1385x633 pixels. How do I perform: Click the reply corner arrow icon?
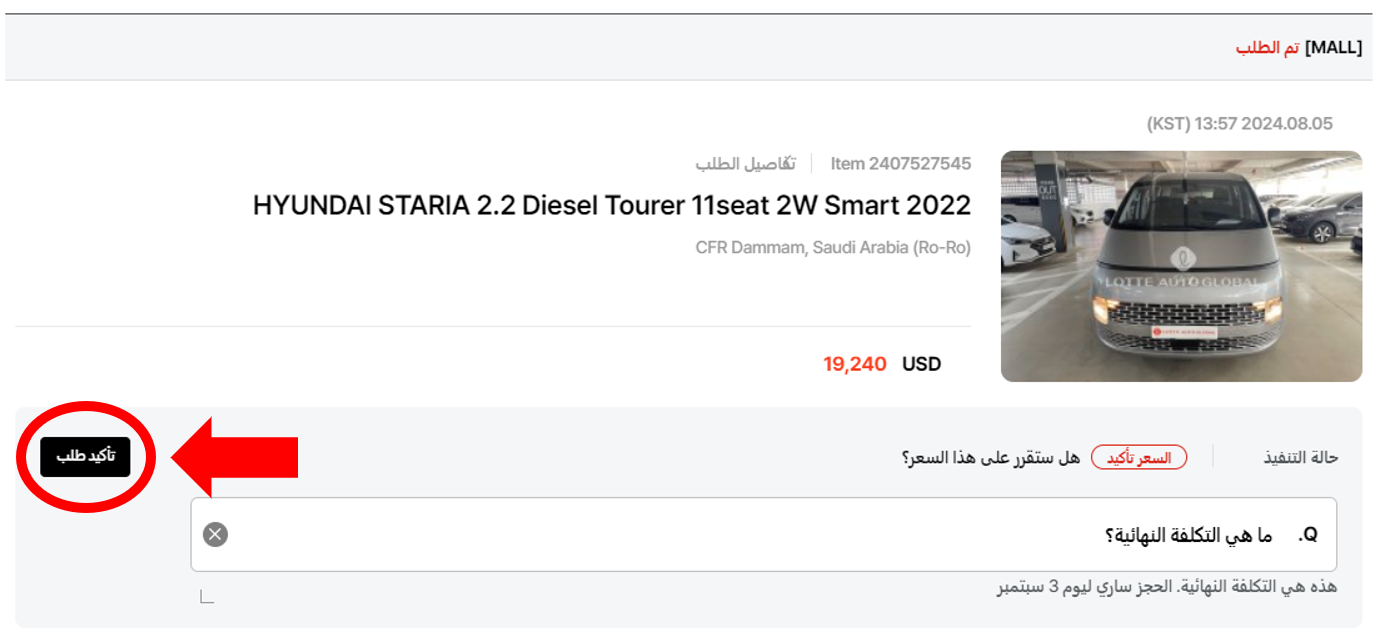point(207,597)
